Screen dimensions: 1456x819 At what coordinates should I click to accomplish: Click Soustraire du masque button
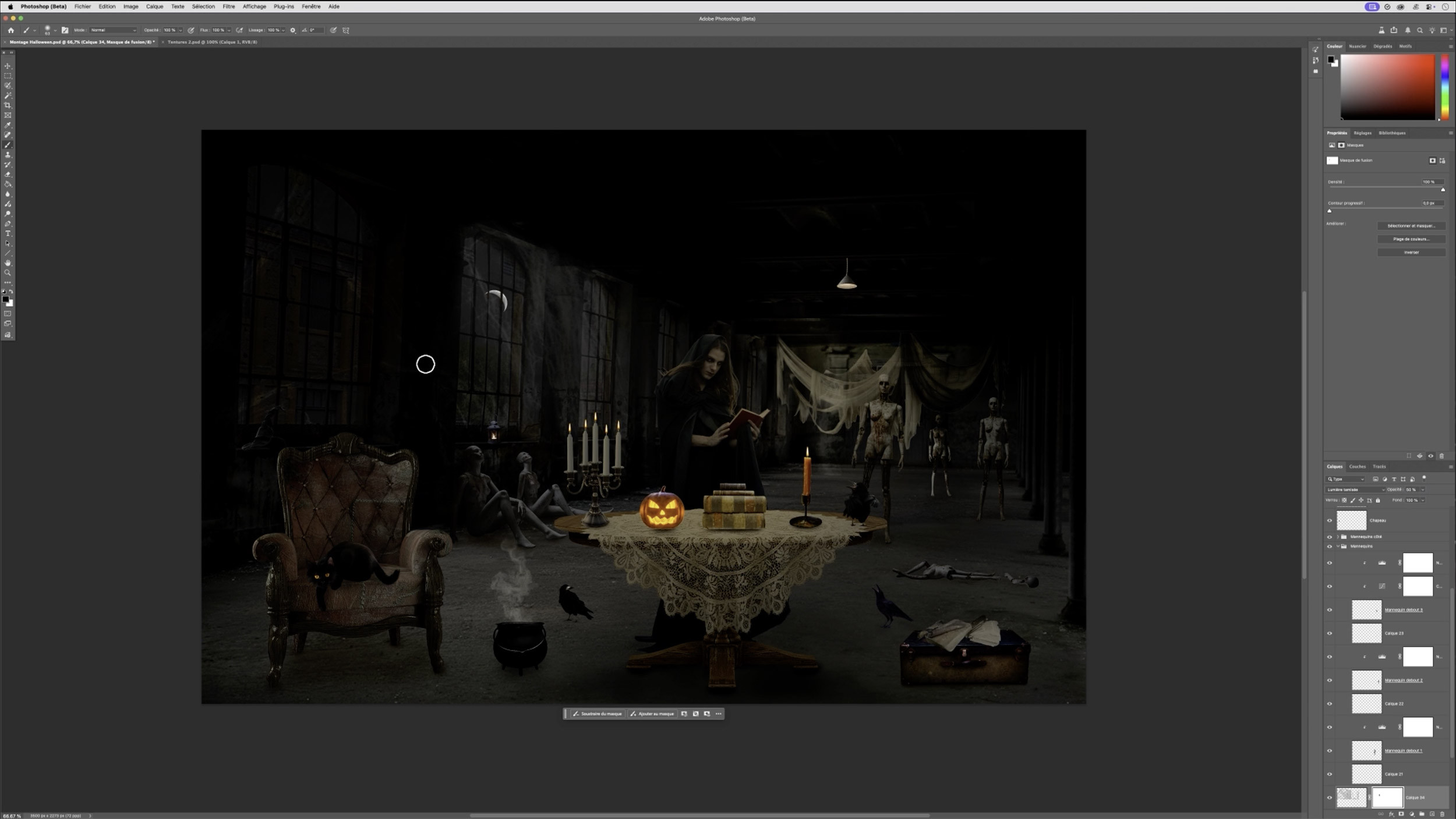[x=597, y=714]
